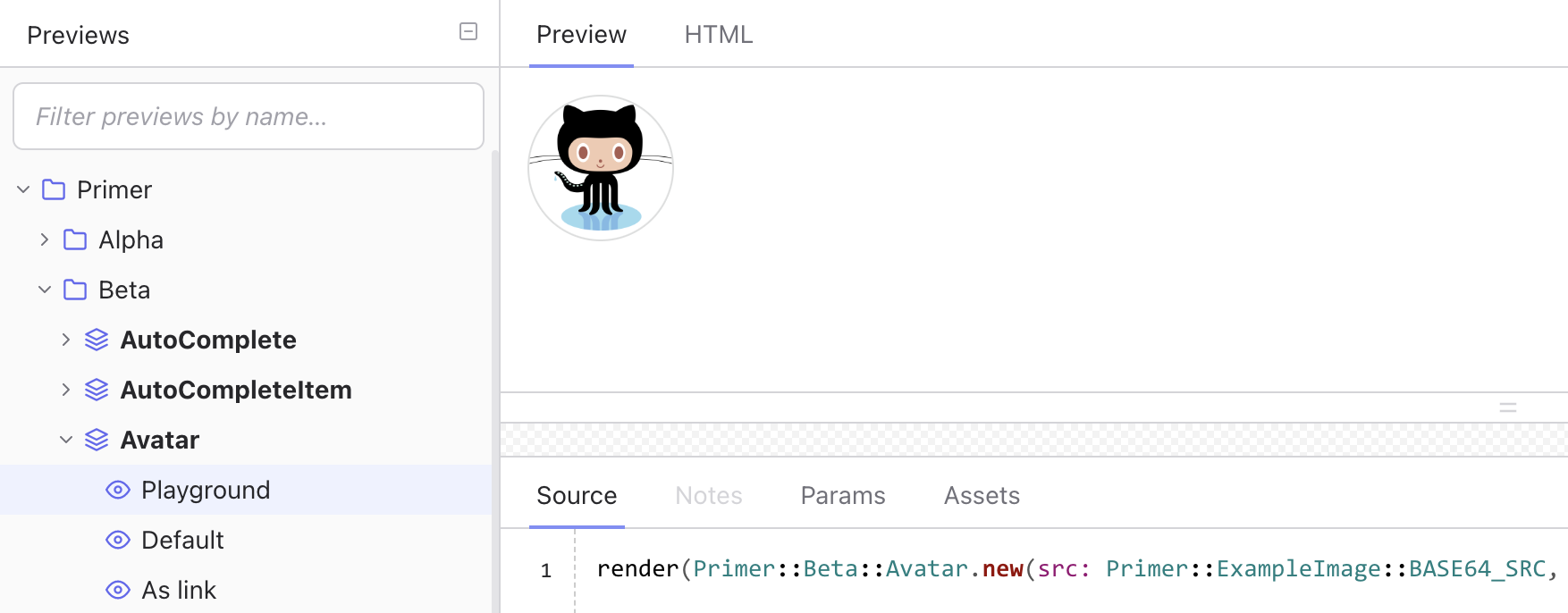
Task: Select the AutoCompleteItem component label
Action: pos(236,390)
